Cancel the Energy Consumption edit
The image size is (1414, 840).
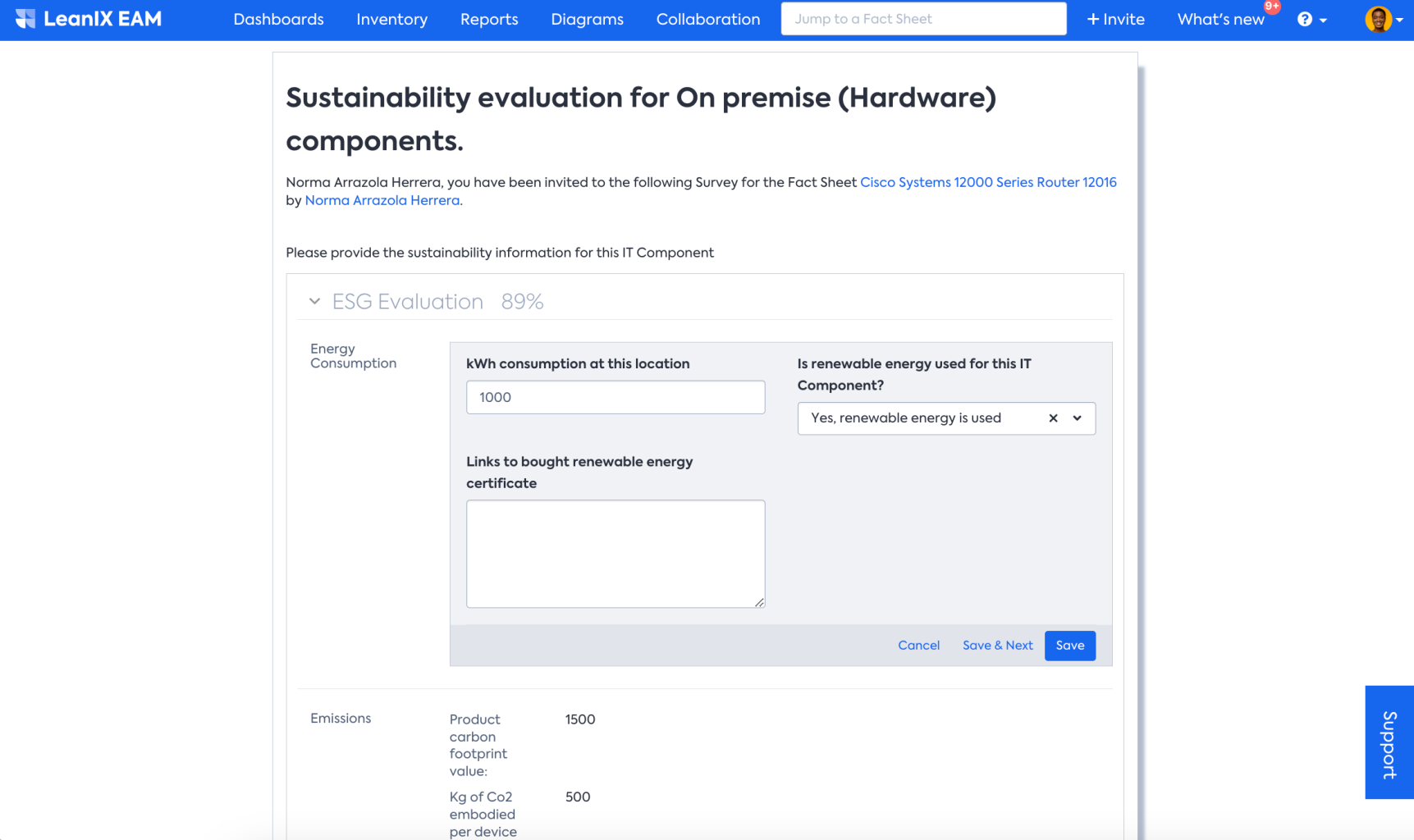click(x=918, y=646)
